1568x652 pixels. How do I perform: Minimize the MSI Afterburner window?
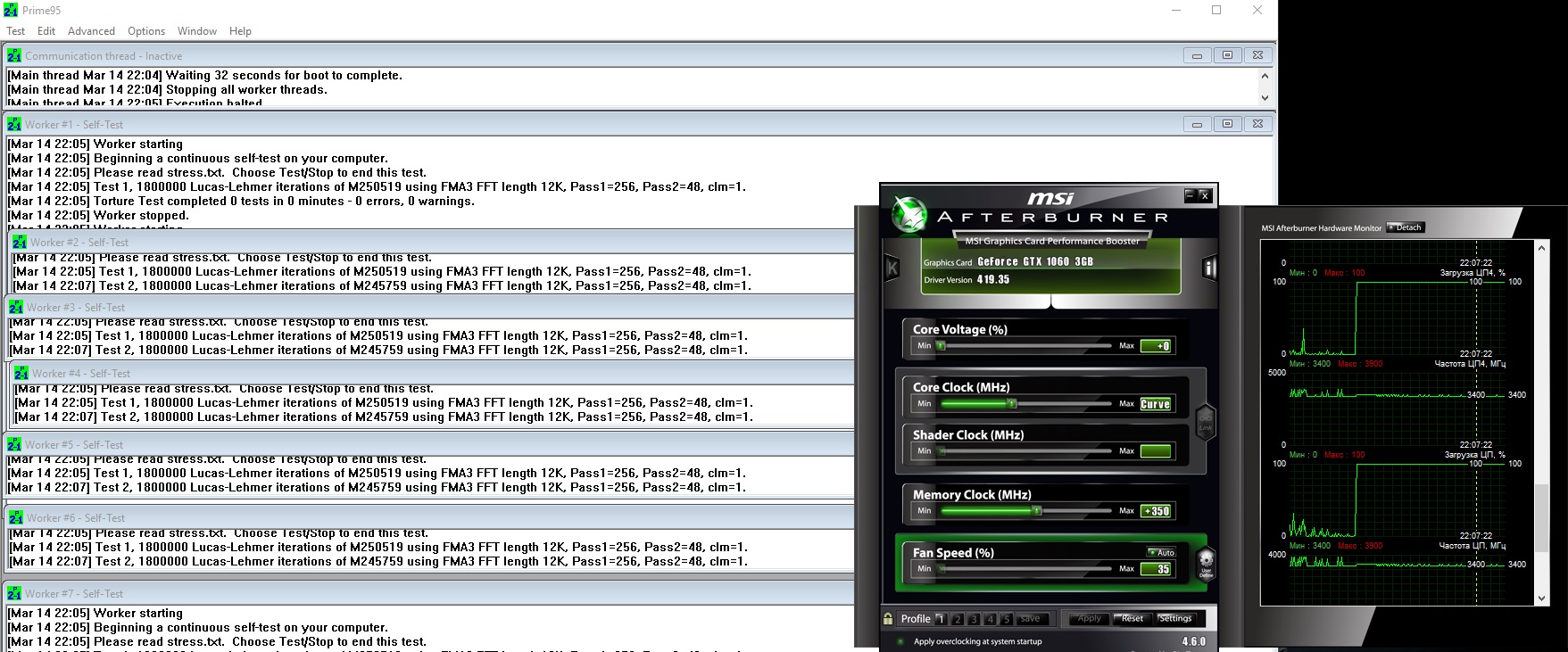click(x=1190, y=194)
